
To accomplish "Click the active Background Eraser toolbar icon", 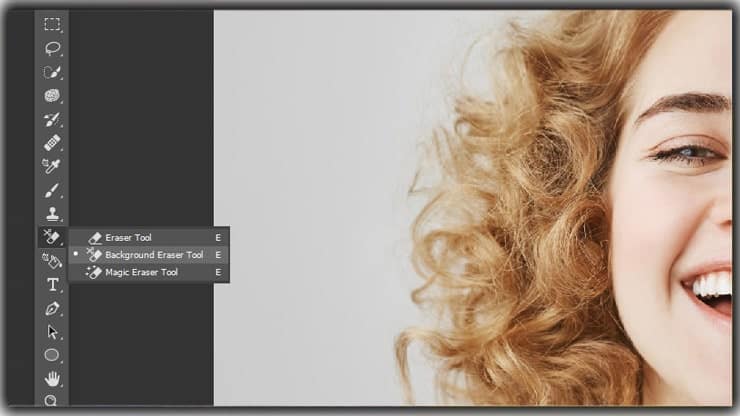I will [x=52, y=237].
